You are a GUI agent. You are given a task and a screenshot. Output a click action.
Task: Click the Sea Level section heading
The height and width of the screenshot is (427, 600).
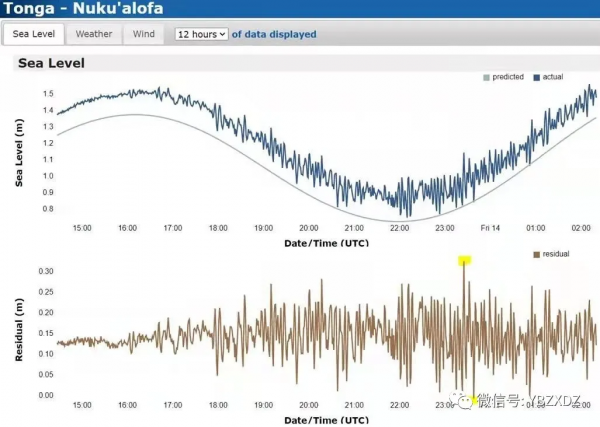coord(51,63)
